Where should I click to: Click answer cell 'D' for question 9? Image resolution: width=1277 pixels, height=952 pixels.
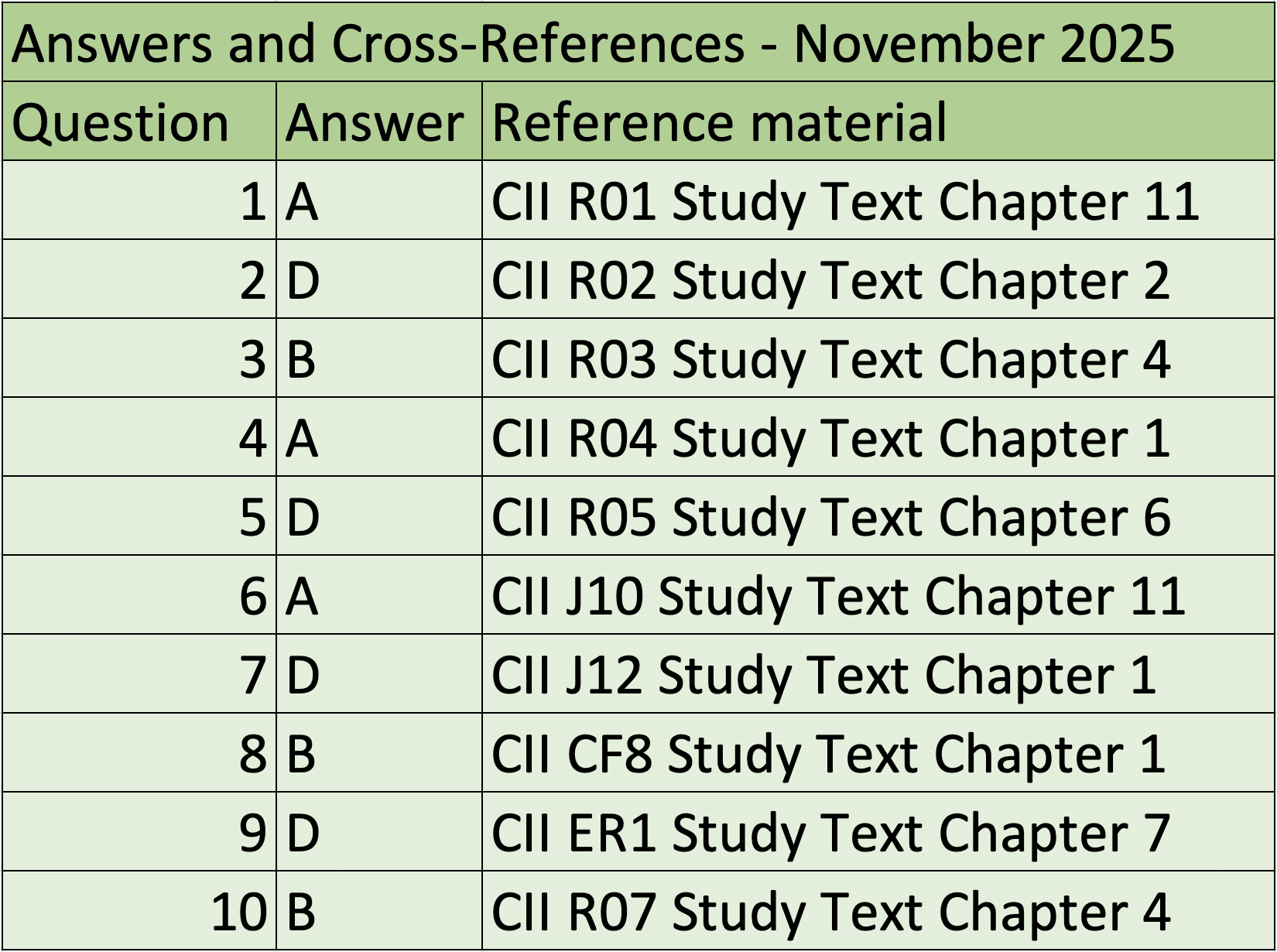click(x=378, y=833)
